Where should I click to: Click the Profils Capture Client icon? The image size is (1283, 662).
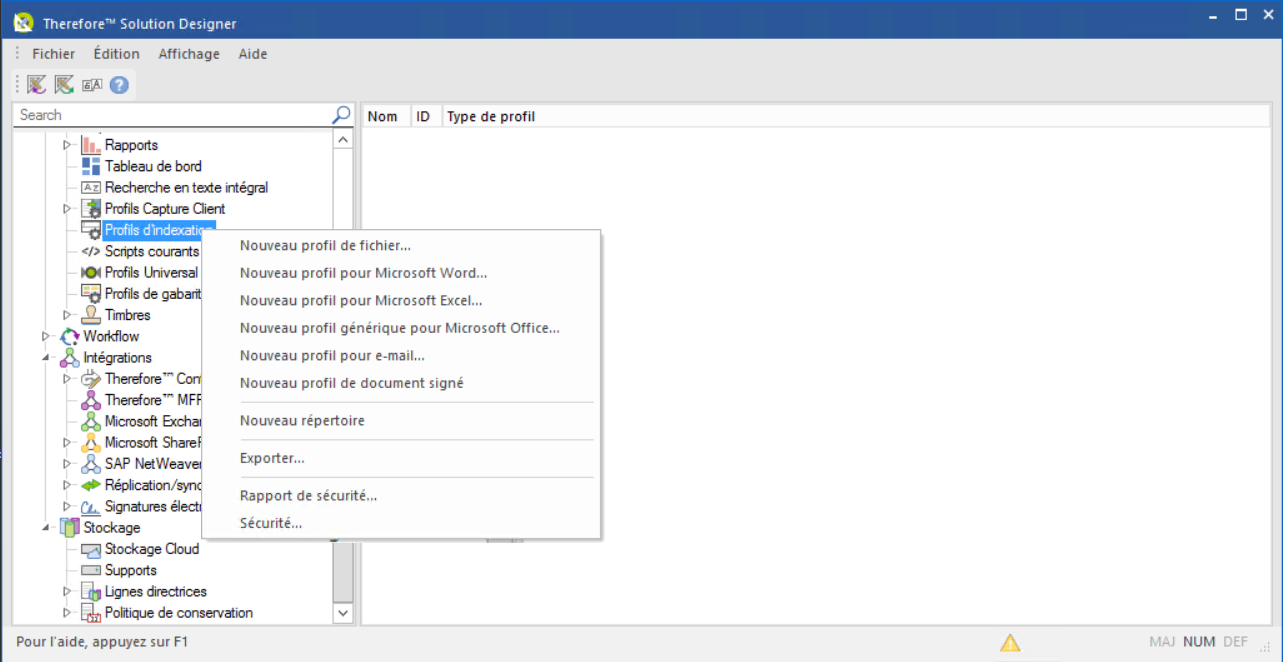[x=91, y=209]
